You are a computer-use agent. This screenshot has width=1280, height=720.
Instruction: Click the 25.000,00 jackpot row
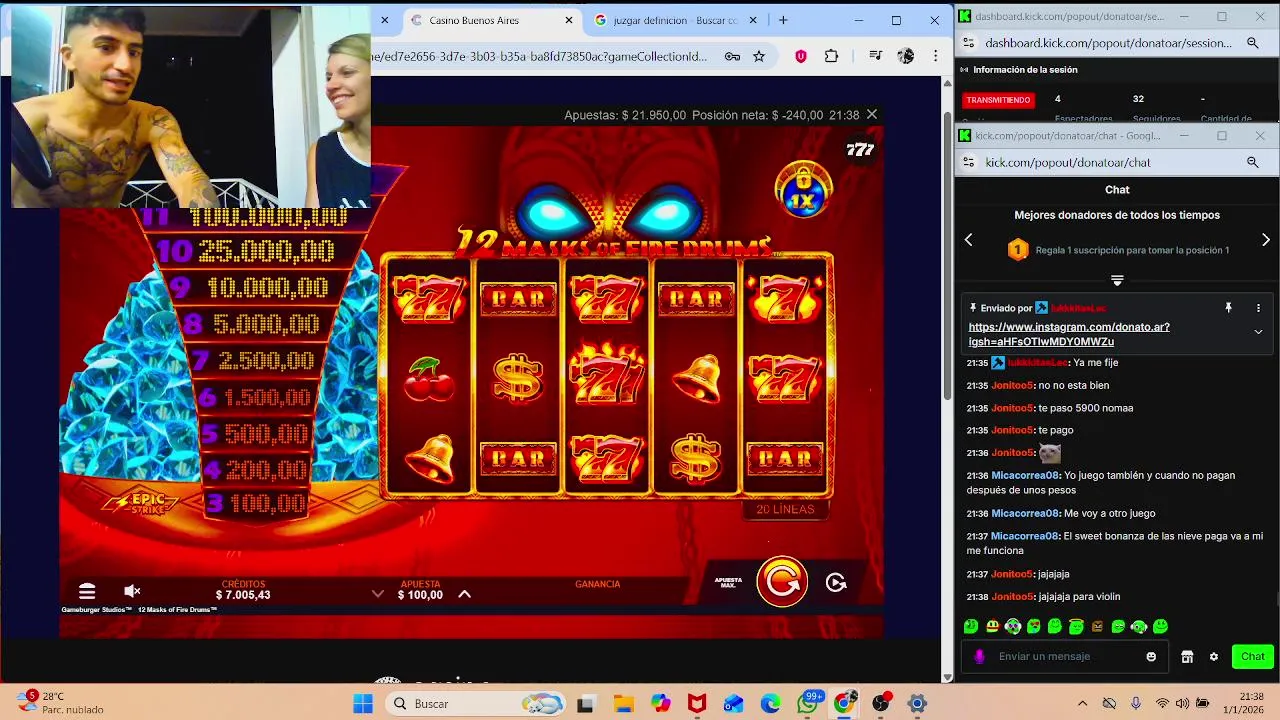click(246, 251)
